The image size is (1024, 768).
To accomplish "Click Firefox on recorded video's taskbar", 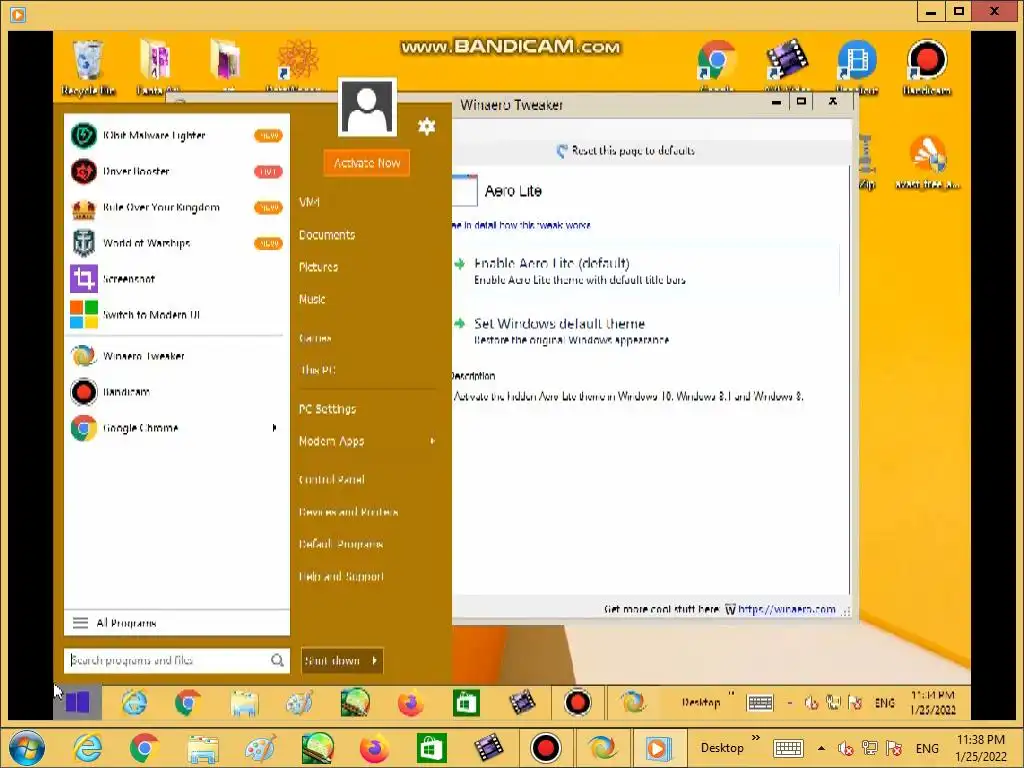I will point(410,703).
